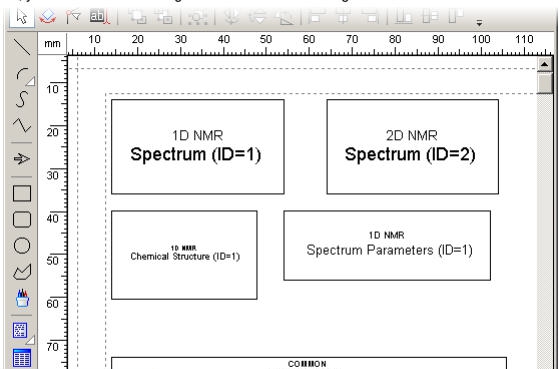This screenshot has width=559, height=369.
Task: Select the Ellipse circle tool
Action: [x=22, y=246]
